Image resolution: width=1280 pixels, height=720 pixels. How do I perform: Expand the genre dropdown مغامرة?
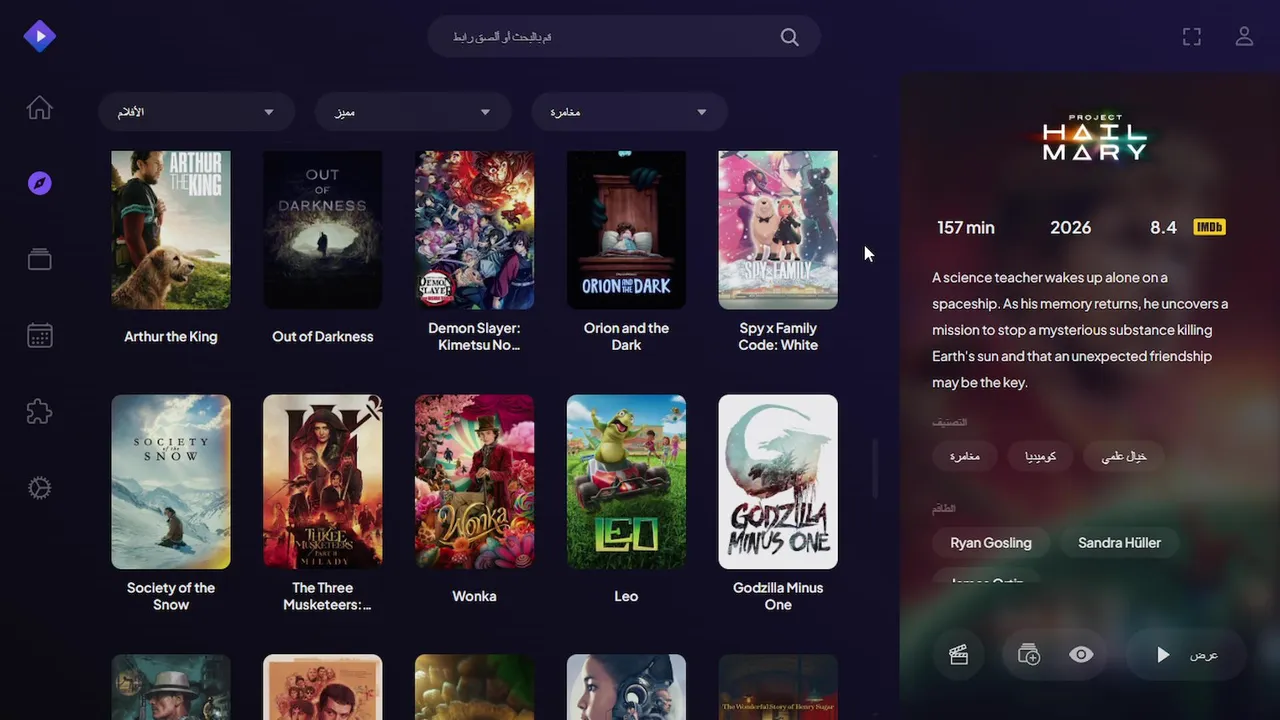point(629,112)
